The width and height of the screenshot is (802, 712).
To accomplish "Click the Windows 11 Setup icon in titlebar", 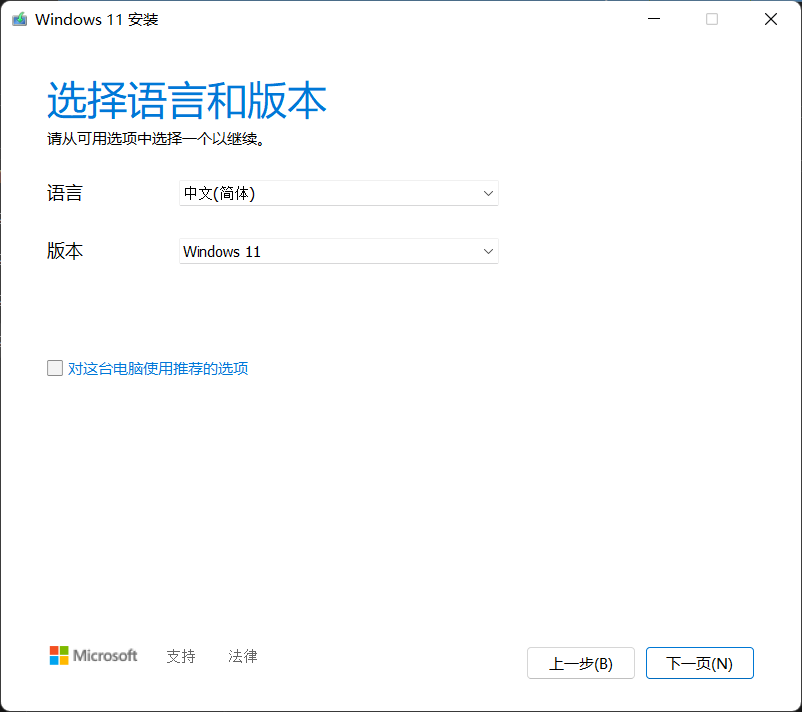I will click(18, 18).
